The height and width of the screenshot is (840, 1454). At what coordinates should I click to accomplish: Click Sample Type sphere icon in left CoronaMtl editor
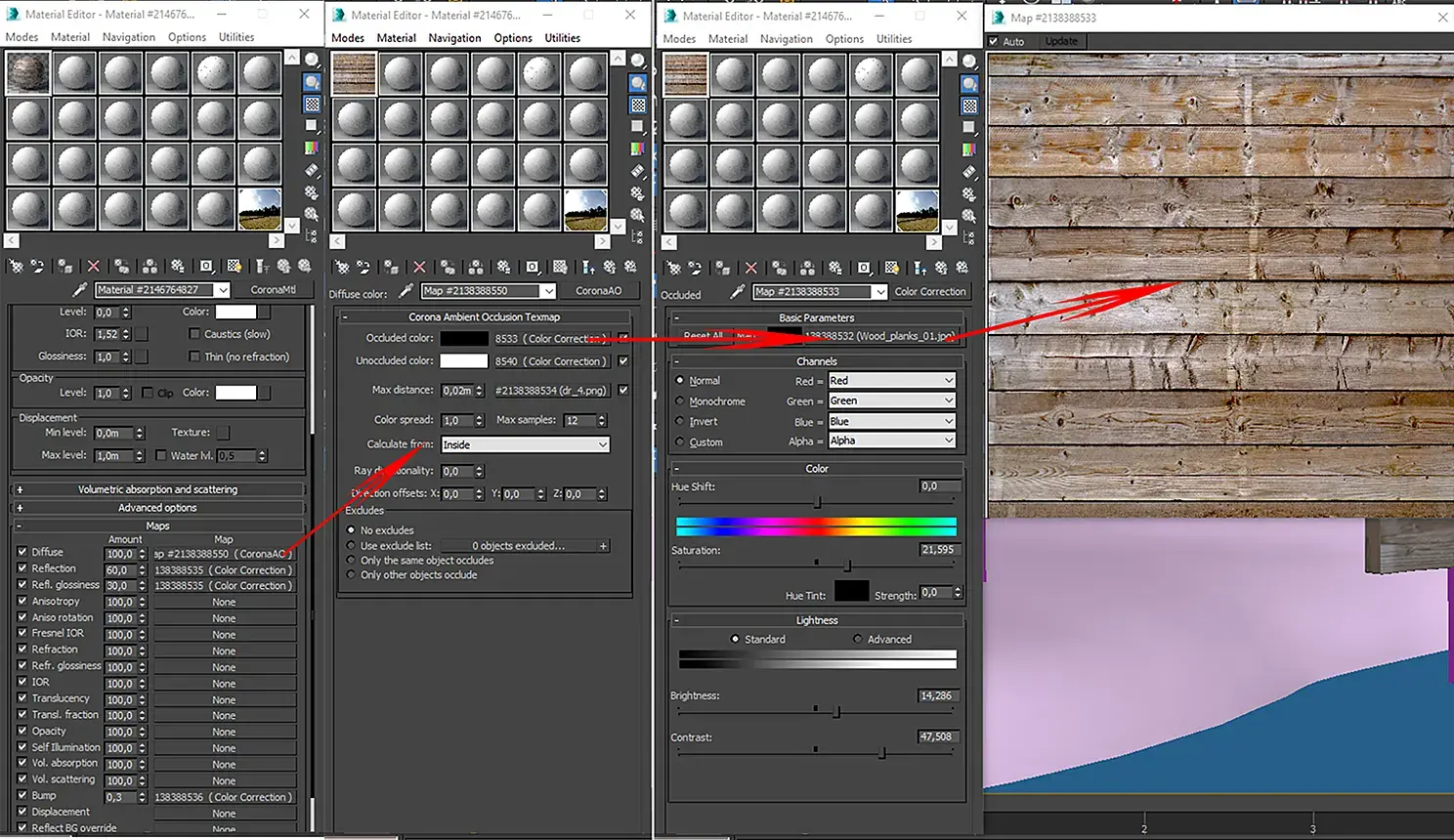point(312,61)
